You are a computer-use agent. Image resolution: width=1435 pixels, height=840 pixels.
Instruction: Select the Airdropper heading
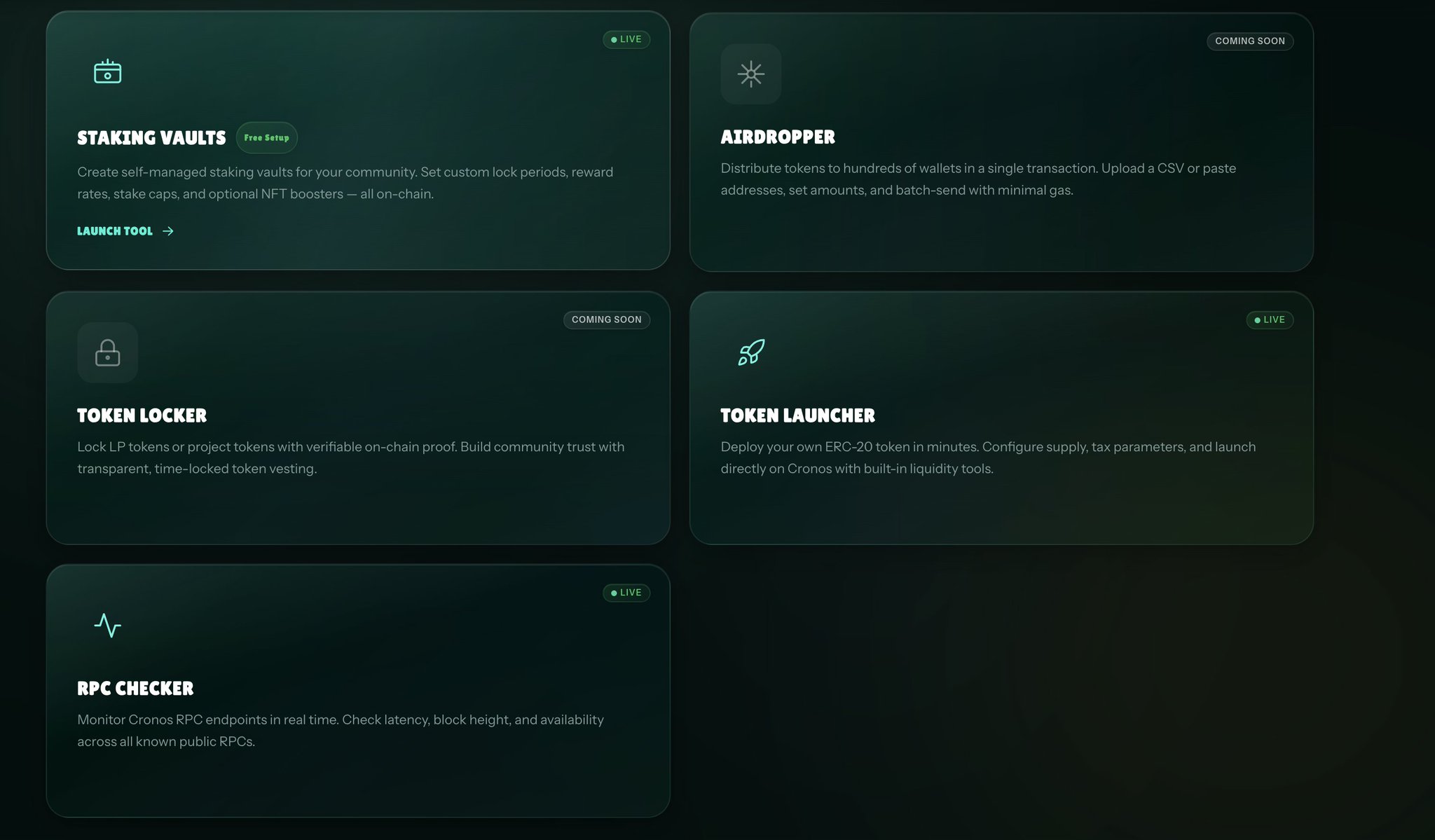(x=778, y=137)
